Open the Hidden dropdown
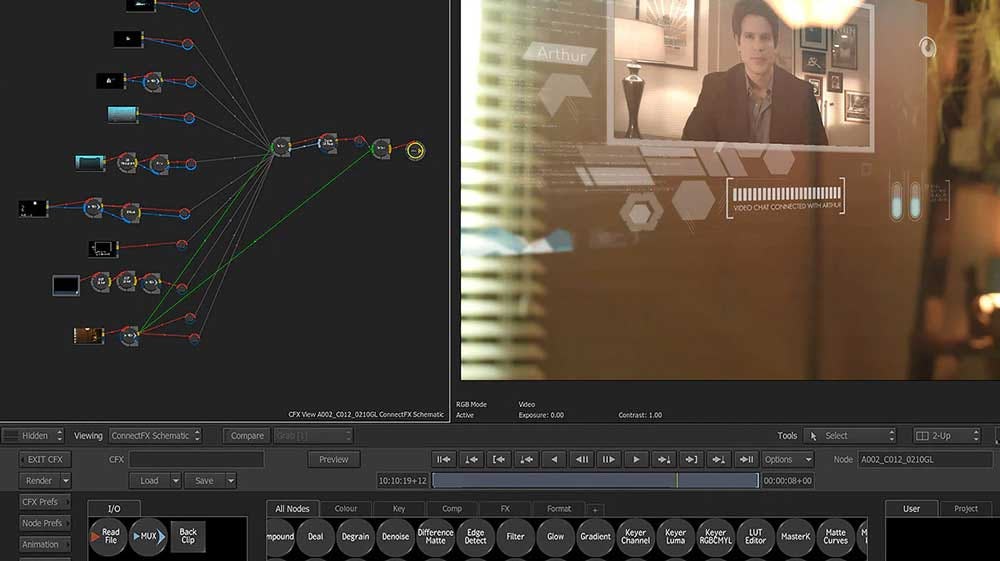 coord(35,436)
